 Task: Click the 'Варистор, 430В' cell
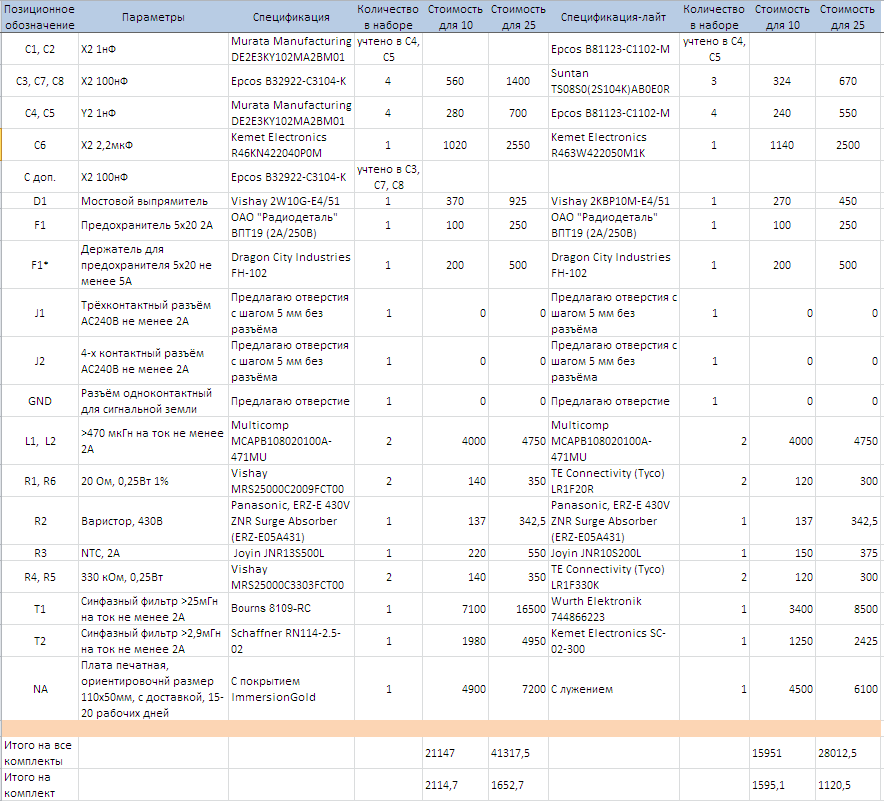(153, 521)
